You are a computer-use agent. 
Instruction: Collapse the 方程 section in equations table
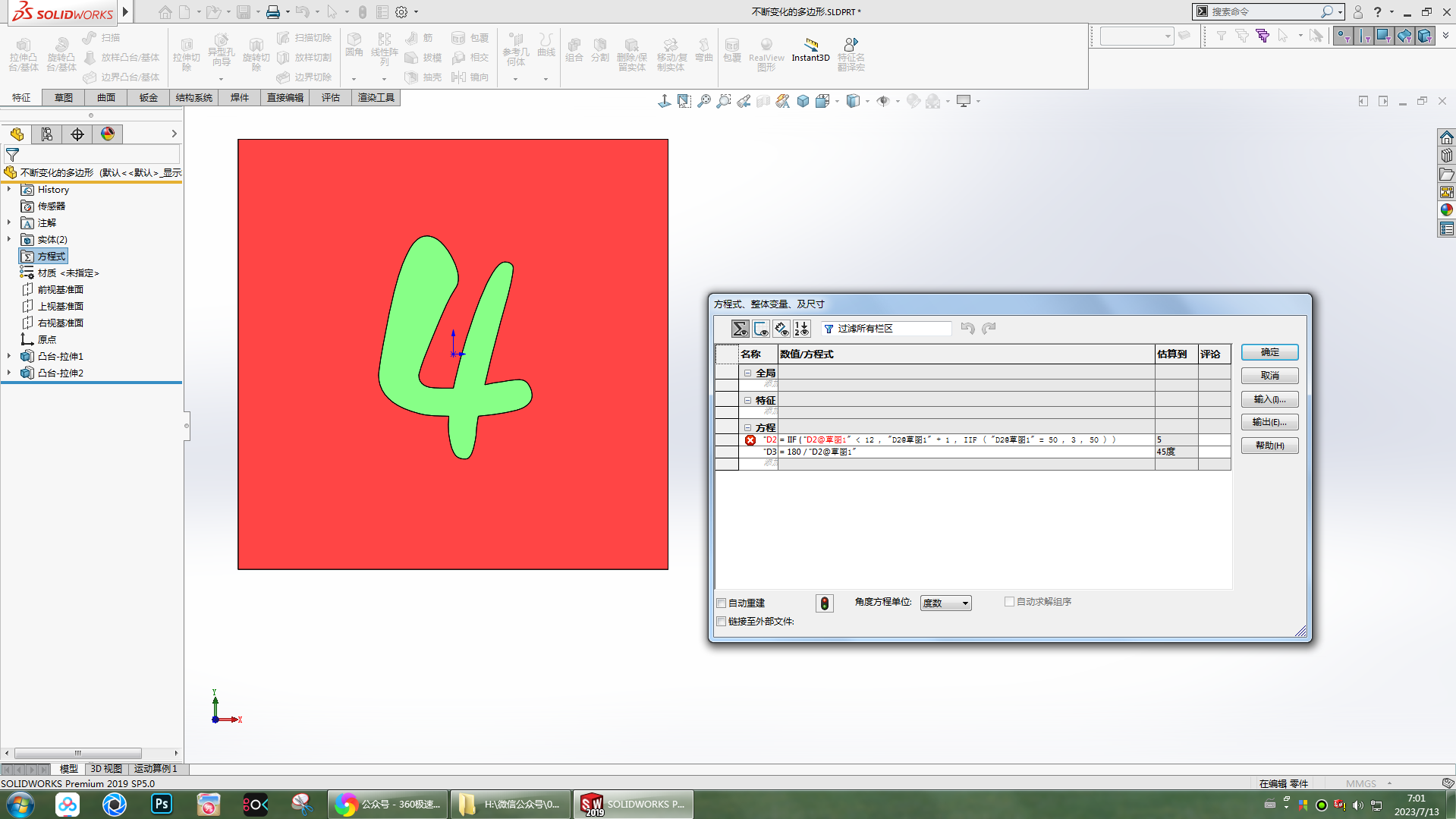[x=747, y=428]
